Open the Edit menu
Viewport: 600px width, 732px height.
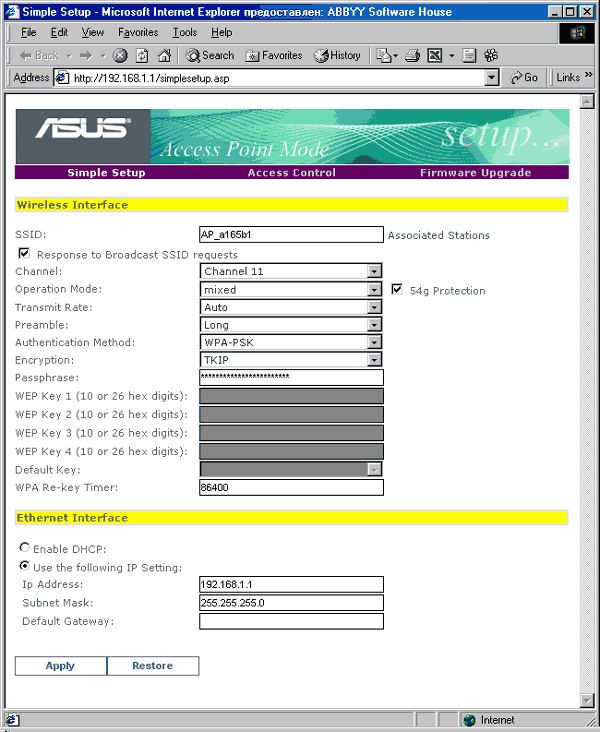[x=59, y=32]
